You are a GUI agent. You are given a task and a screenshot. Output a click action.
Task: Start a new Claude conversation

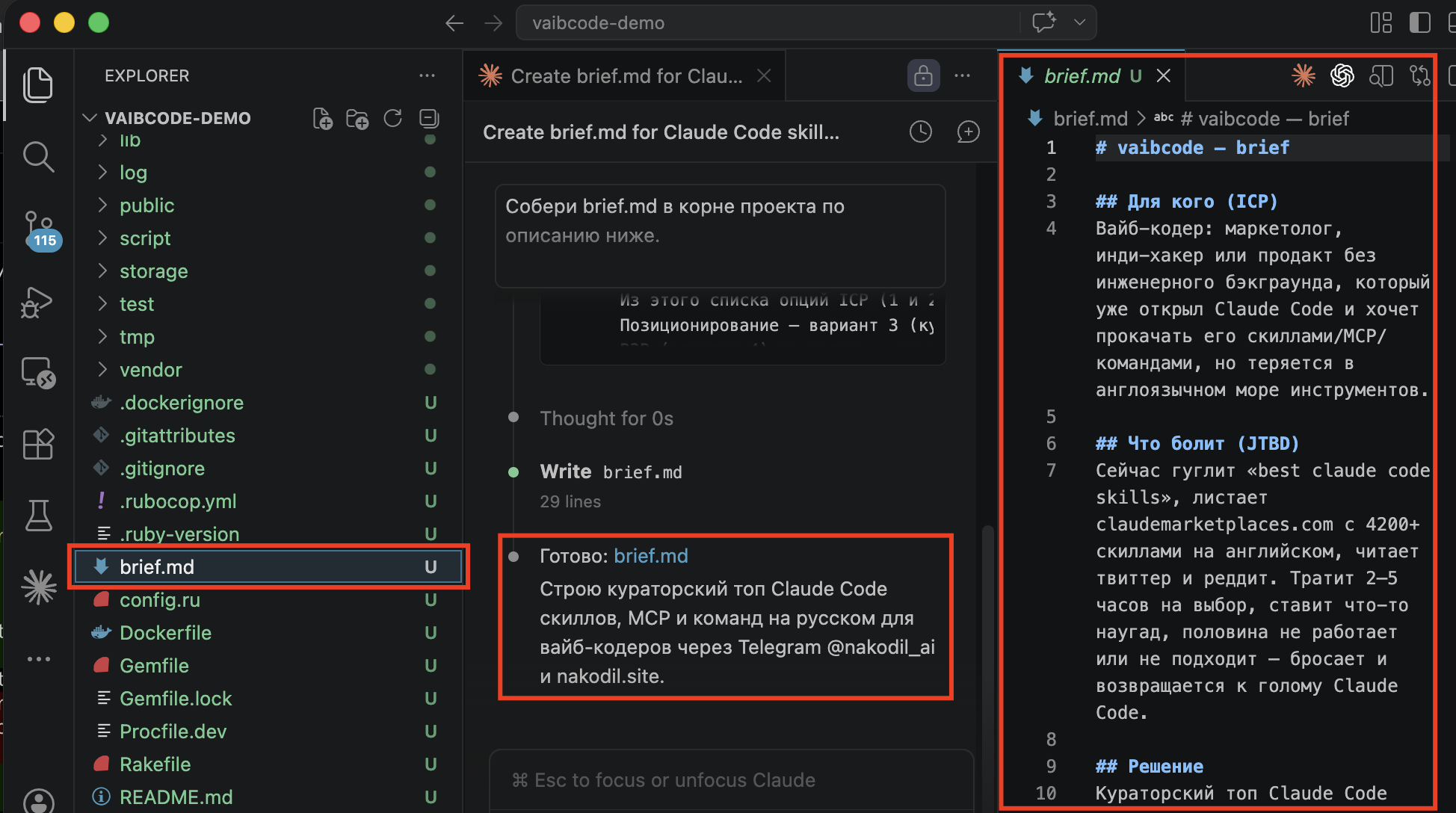tap(969, 132)
